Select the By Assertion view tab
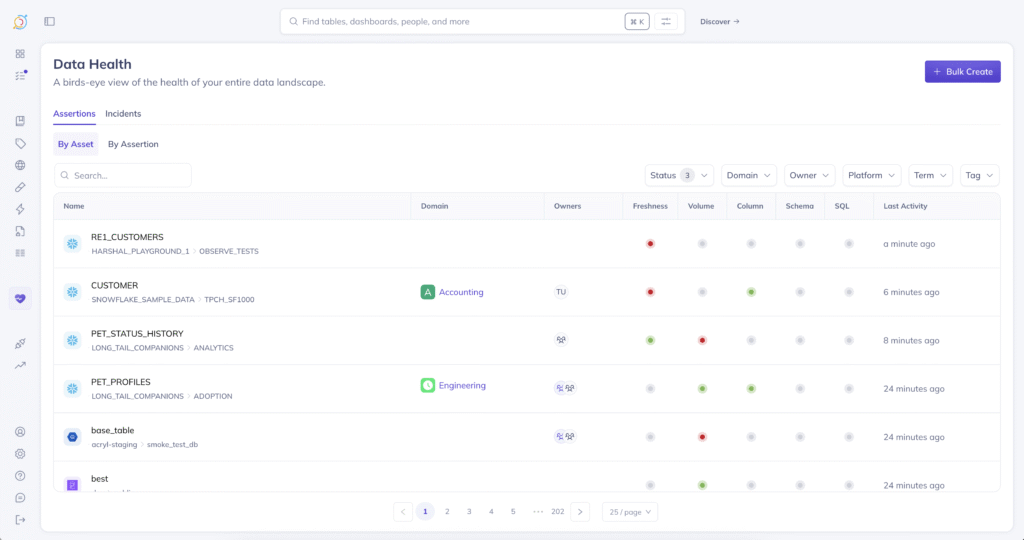 pyautogui.click(x=133, y=144)
